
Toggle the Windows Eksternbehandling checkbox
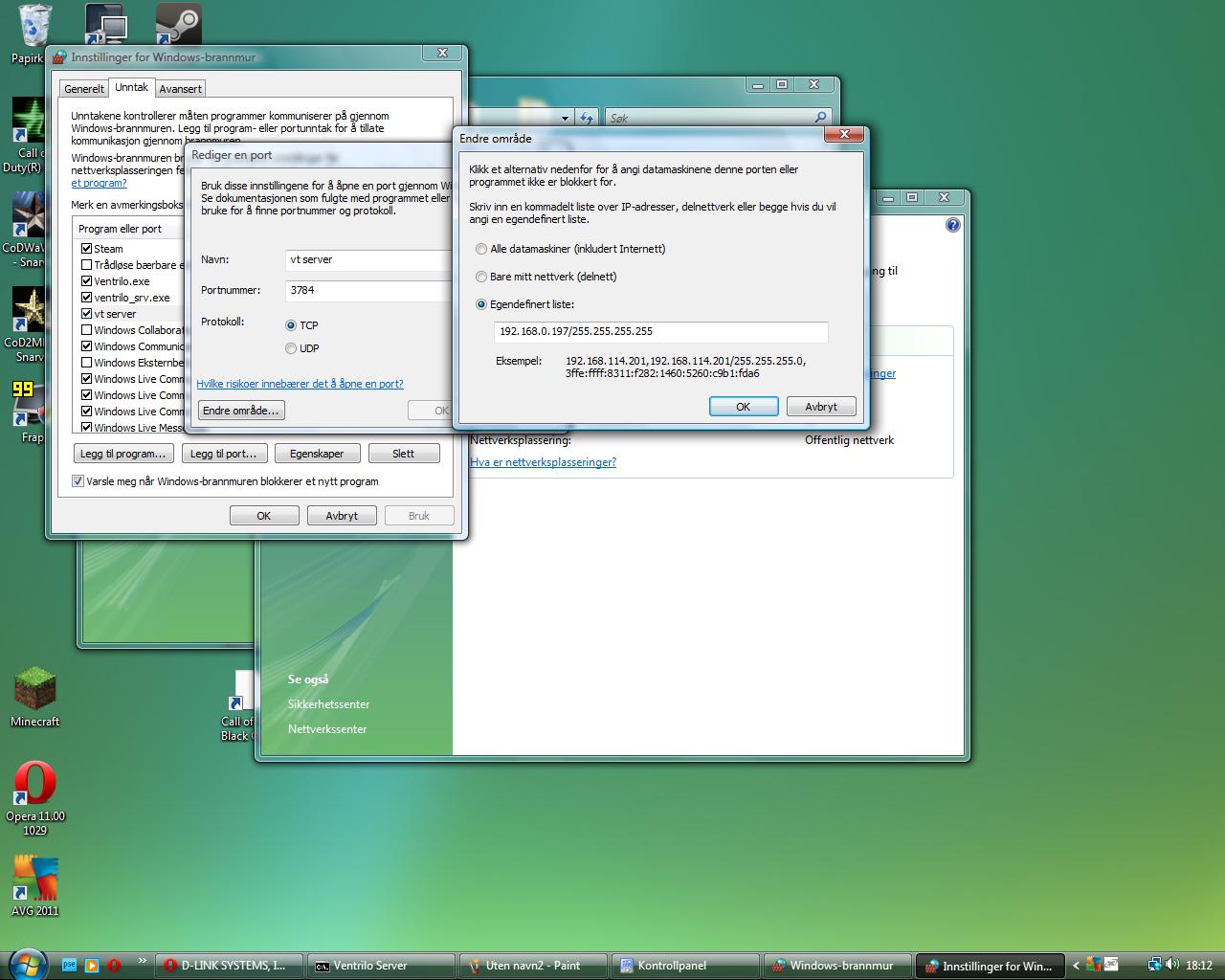click(87, 363)
